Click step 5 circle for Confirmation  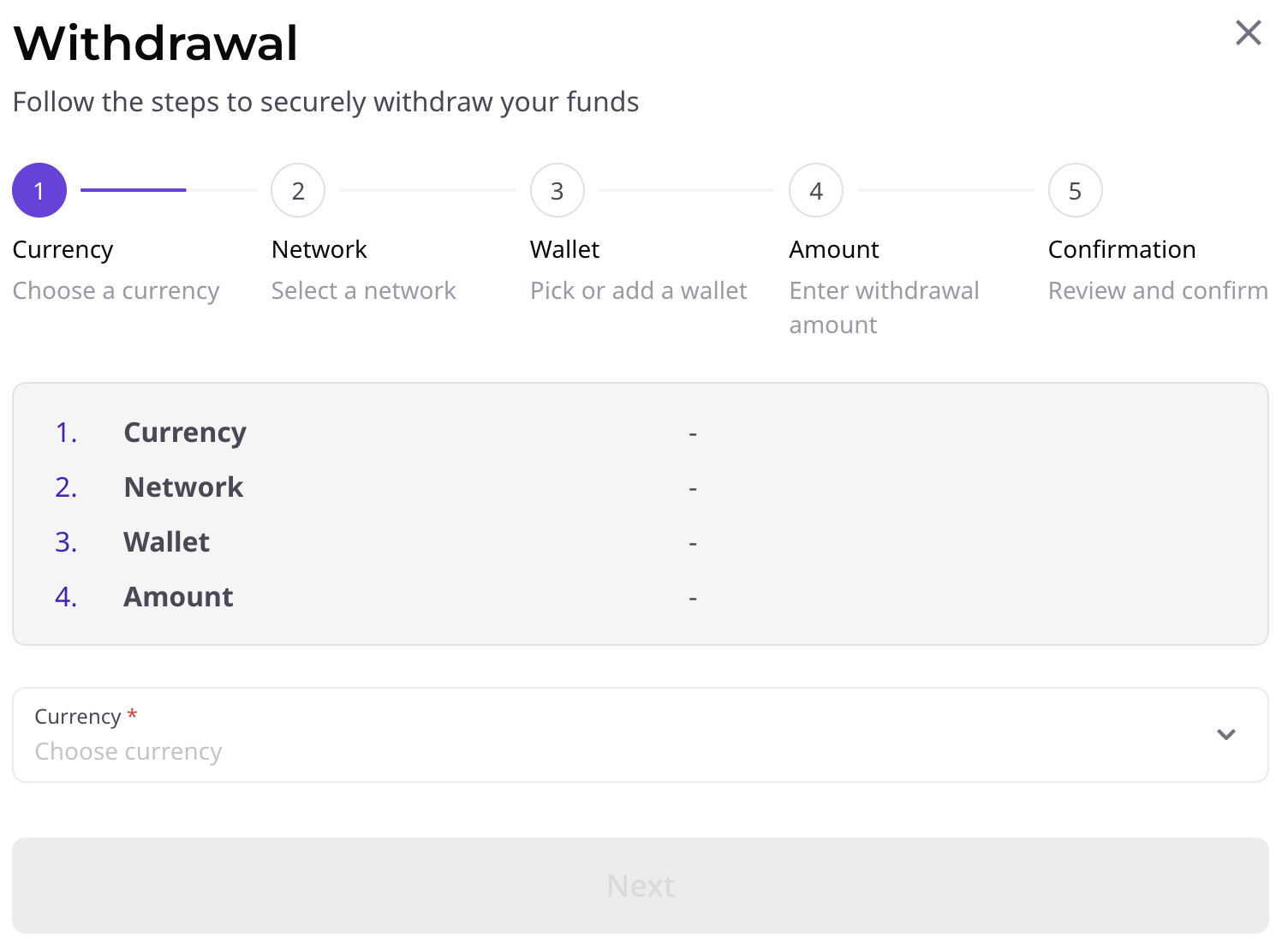[1075, 190]
